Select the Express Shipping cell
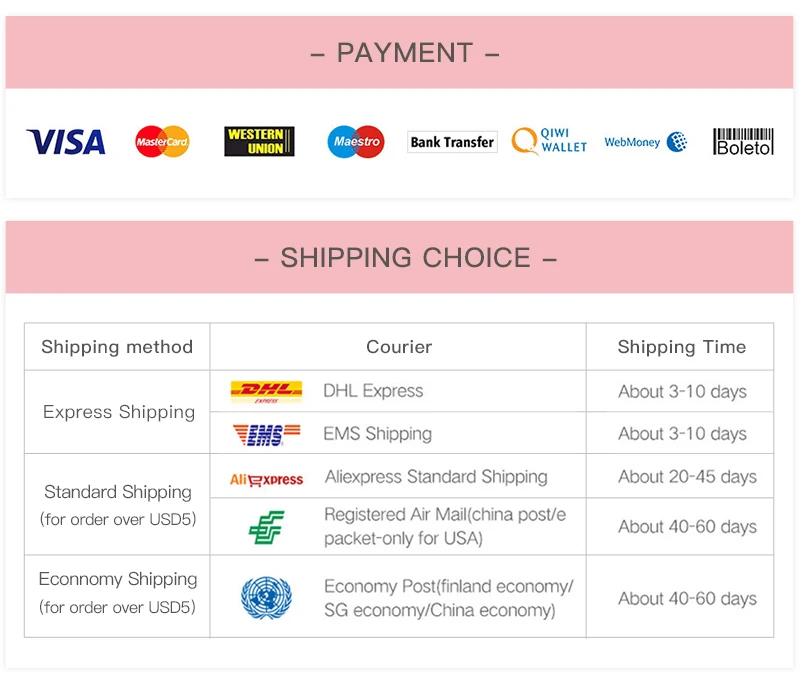This screenshot has width=800, height=674. point(117,412)
